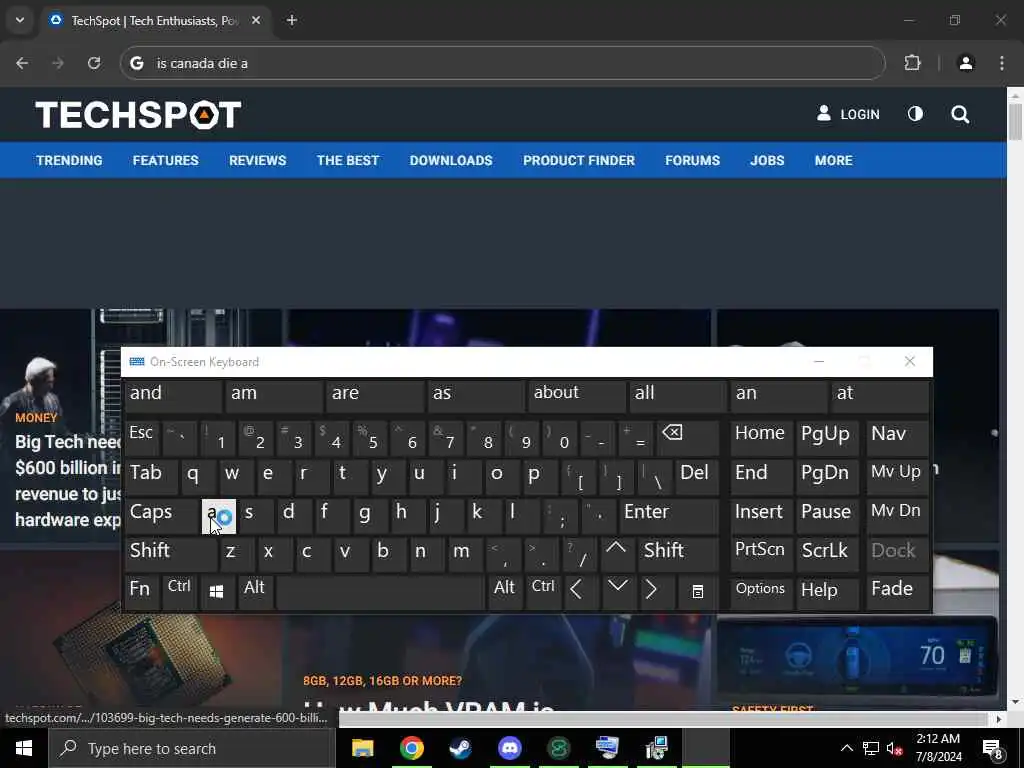Open Steam from the taskbar

[460, 748]
